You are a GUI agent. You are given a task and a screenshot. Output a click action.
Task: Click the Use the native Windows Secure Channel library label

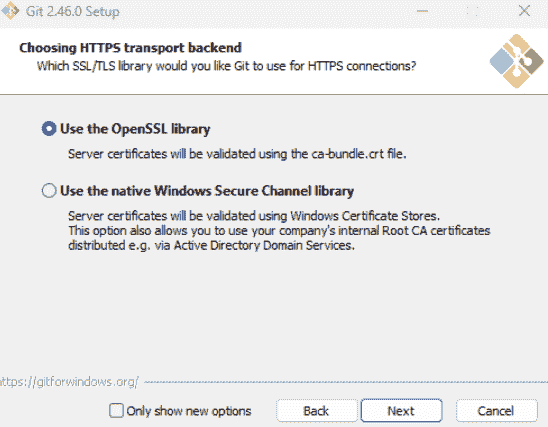coord(207,191)
